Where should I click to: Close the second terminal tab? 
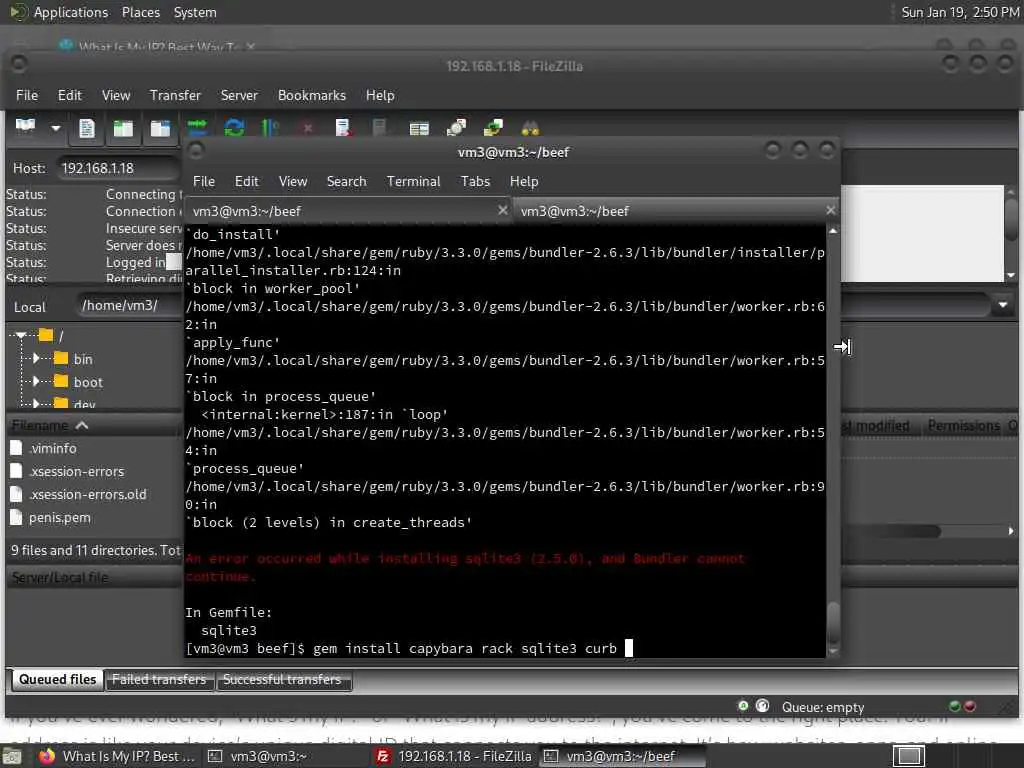pyautogui.click(x=830, y=210)
